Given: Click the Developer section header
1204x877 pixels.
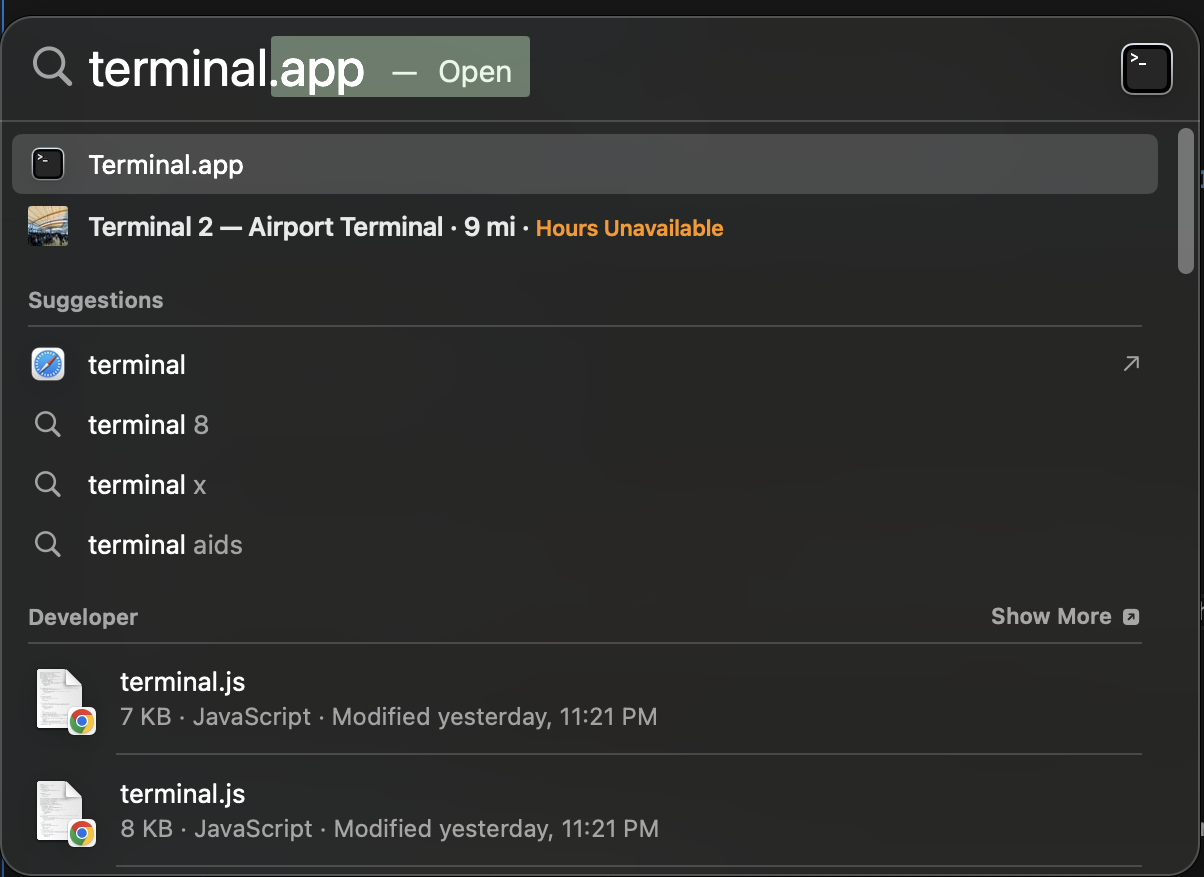Looking at the screenshot, I should tap(83, 617).
